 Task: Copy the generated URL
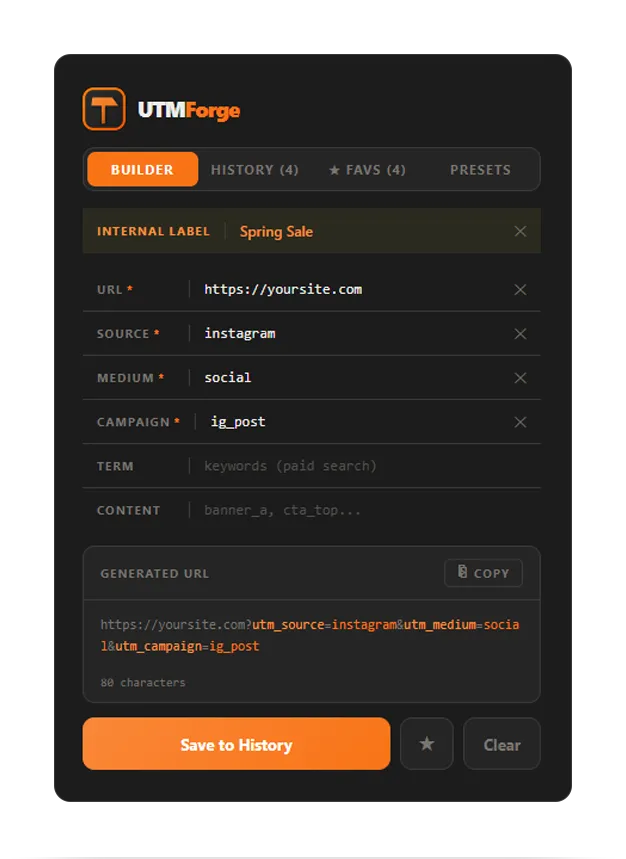click(x=483, y=573)
